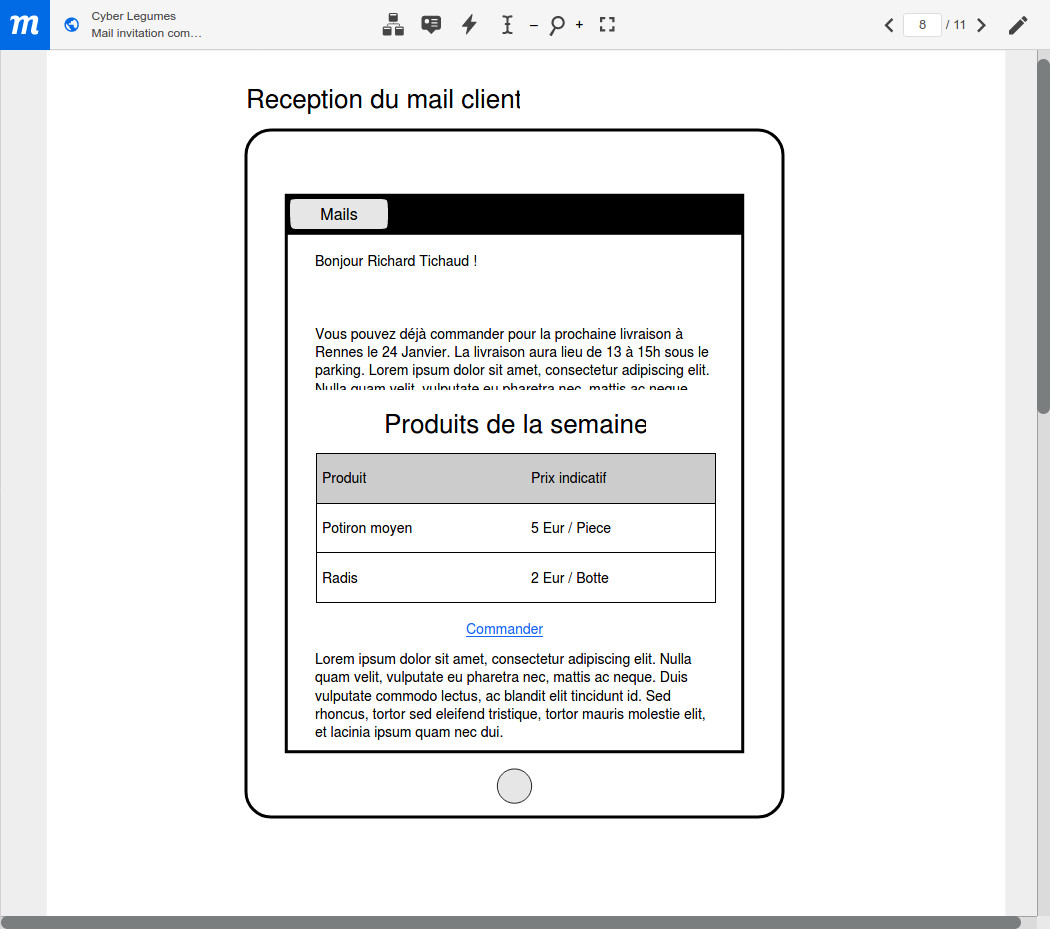Viewport: 1050px width, 929px height.
Task: Select the text cursor tool icon
Action: click(x=507, y=25)
